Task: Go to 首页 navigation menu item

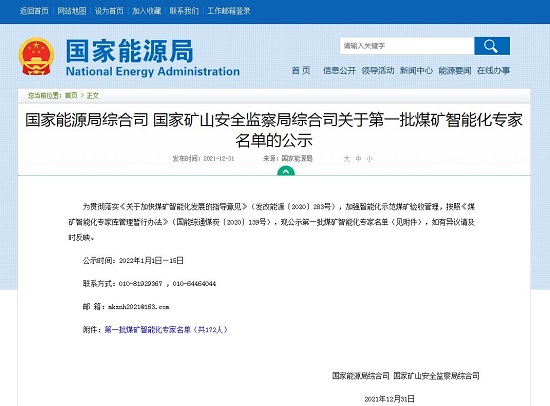Action: pos(301,71)
